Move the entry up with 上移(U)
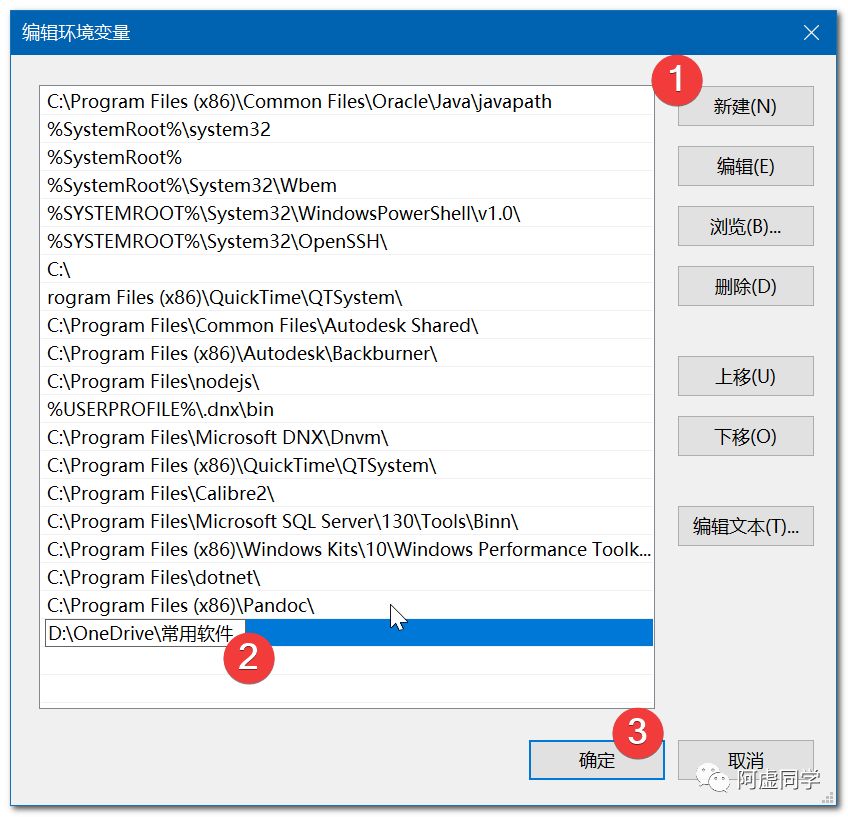This screenshot has width=848, height=817. point(745,376)
